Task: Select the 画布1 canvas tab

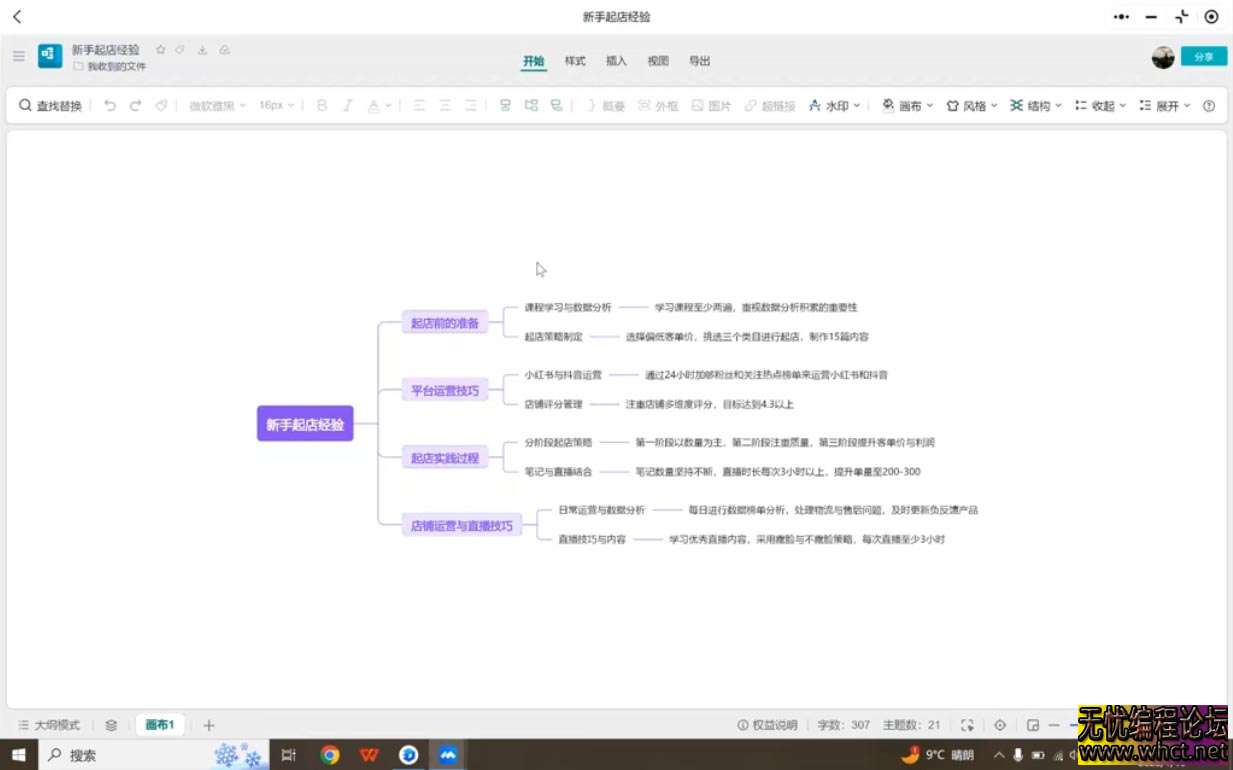Action: pyautogui.click(x=160, y=724)
